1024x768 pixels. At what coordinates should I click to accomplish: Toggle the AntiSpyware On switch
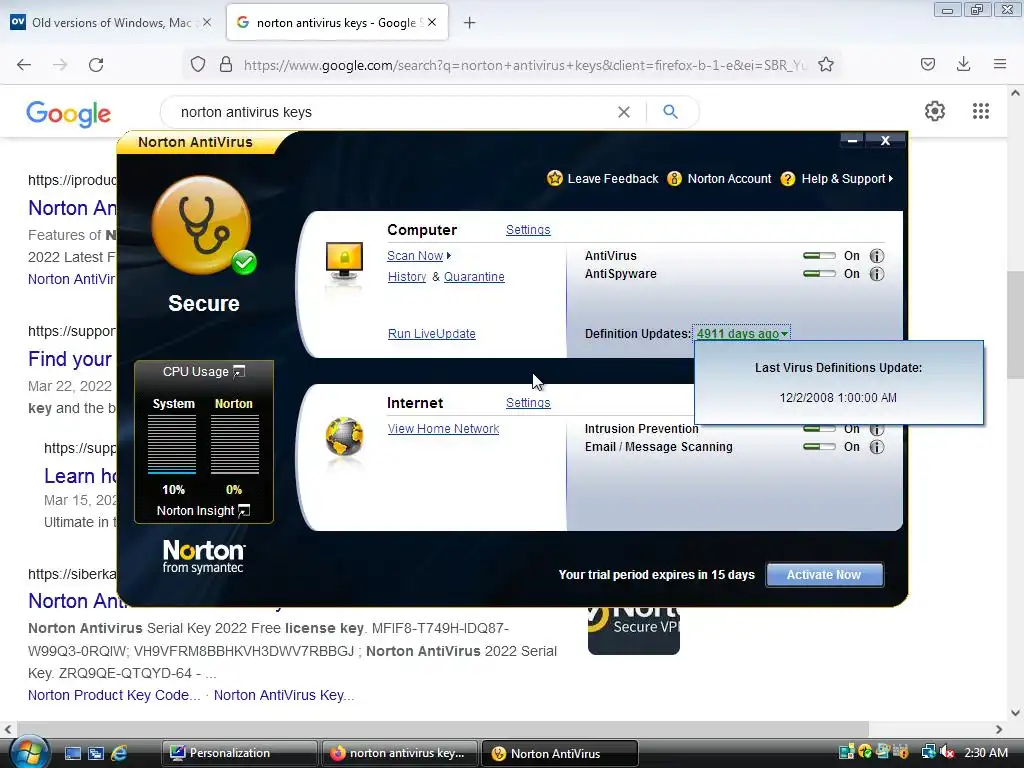[x=819, y=274]
